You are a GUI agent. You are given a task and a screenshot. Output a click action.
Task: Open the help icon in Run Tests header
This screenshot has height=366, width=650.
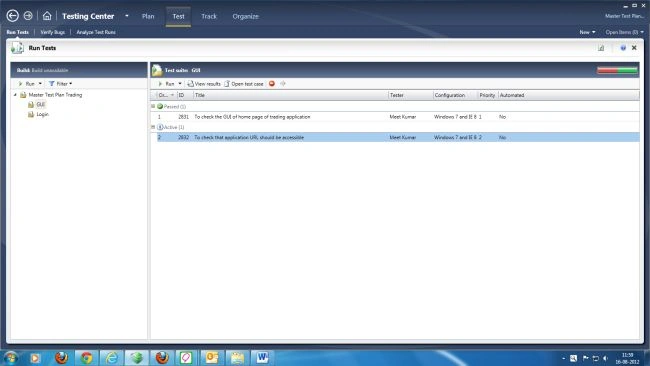[x=623, y=48]
